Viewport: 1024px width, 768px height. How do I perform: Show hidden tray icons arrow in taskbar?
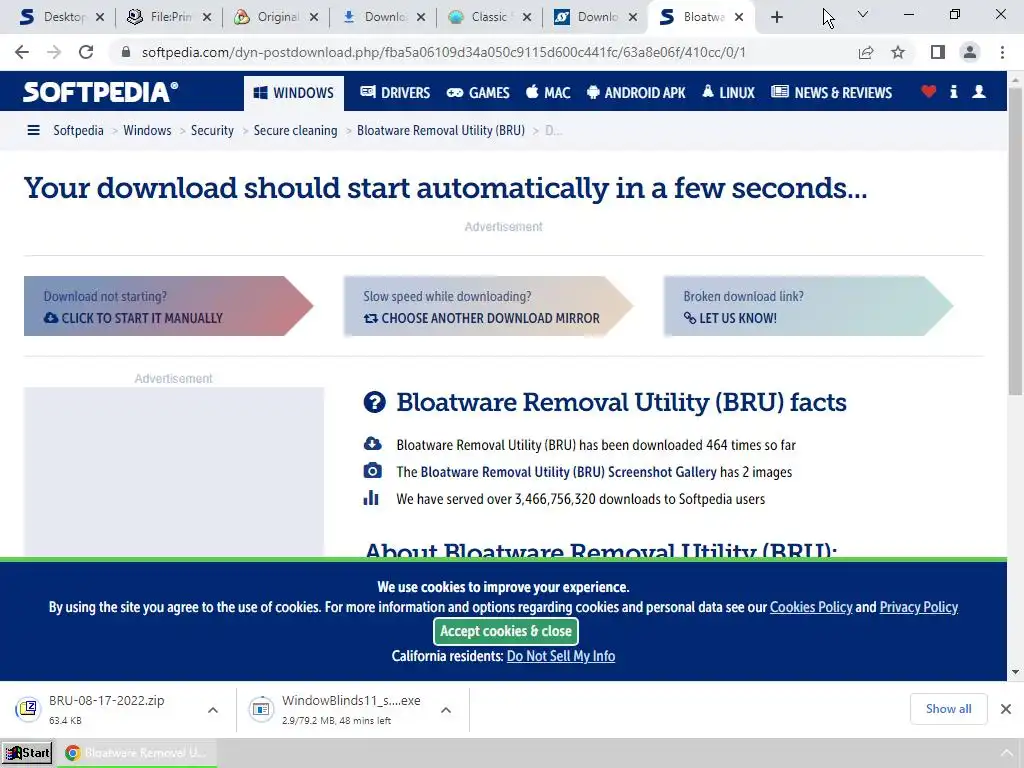point(1006,753)
